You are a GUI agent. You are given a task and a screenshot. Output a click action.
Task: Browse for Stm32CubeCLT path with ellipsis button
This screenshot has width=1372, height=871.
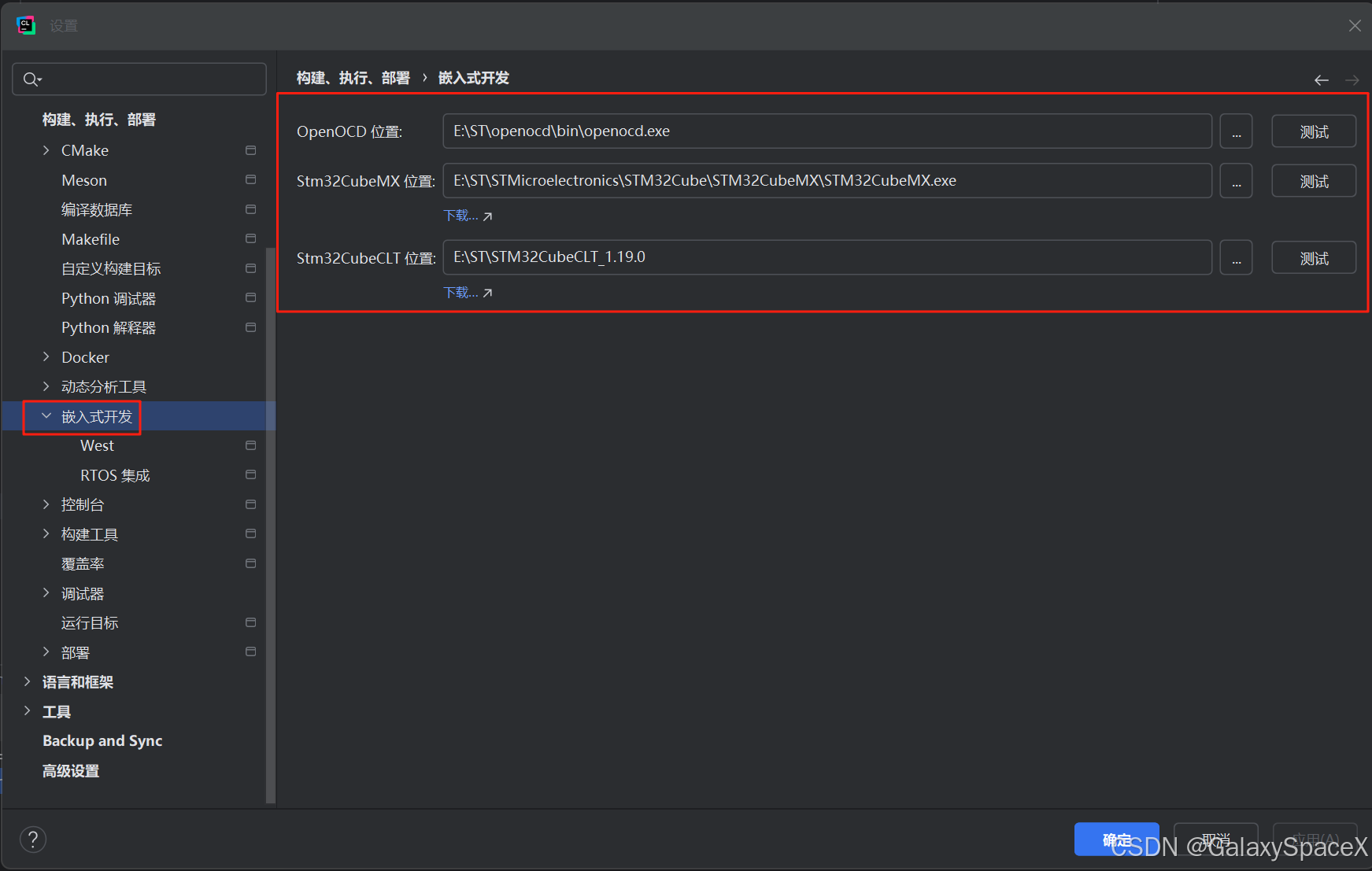pos(1236,258)
